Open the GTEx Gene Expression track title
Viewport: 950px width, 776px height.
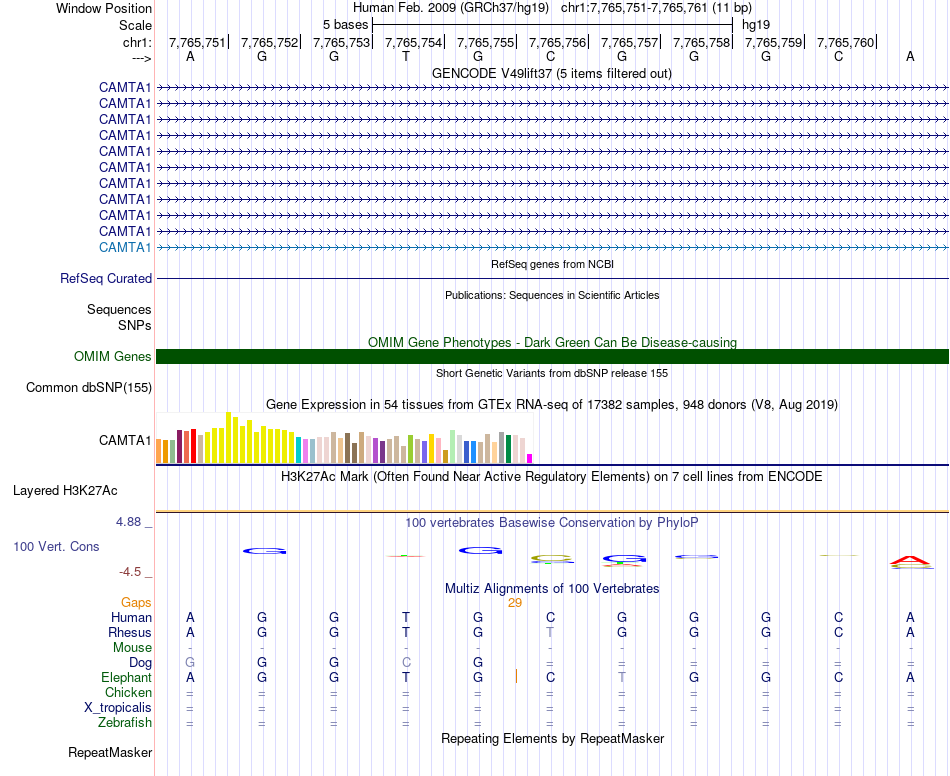click(x=552, y=405)
